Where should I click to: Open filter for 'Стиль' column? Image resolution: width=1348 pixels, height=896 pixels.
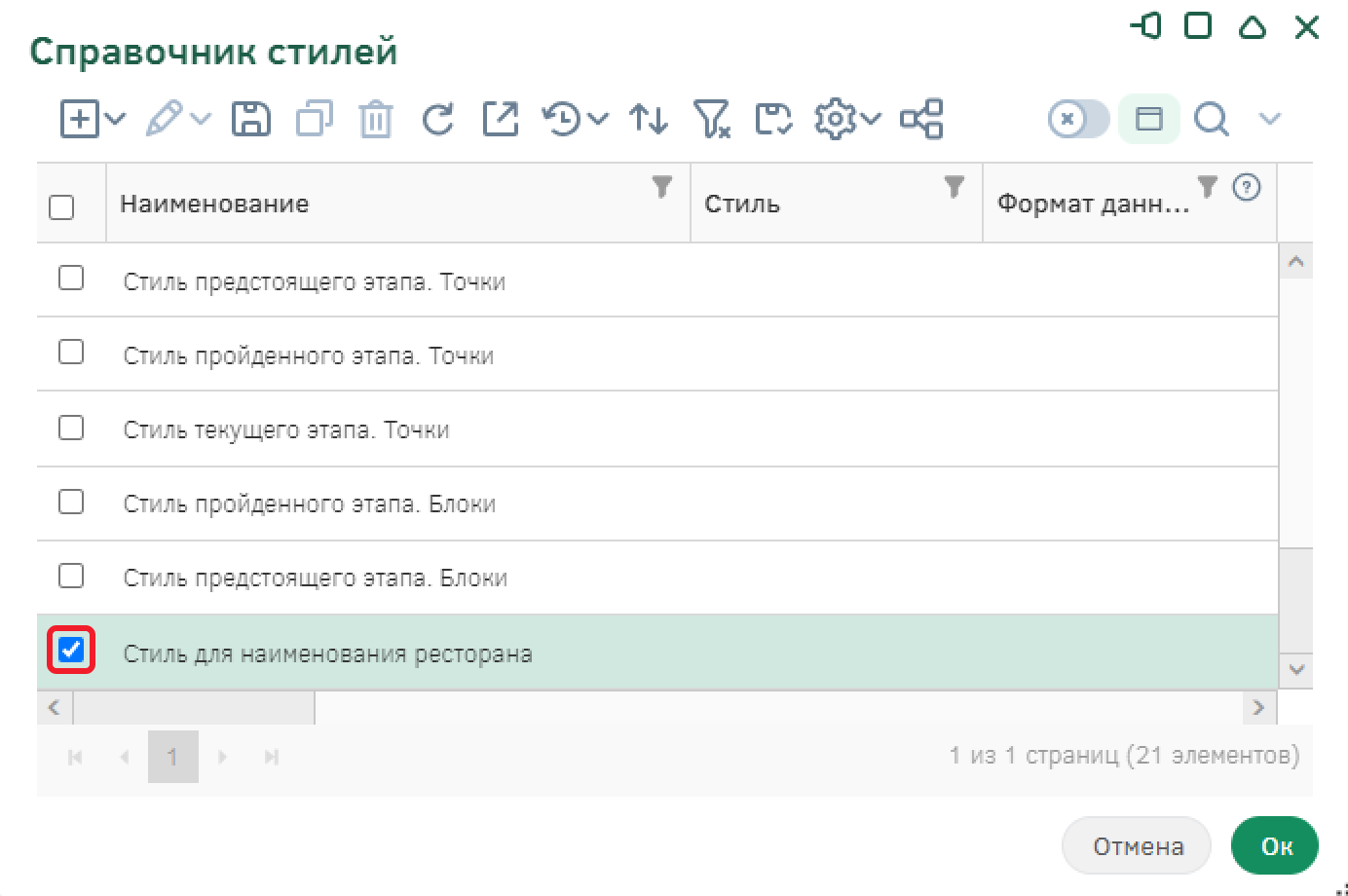point(954,186)
